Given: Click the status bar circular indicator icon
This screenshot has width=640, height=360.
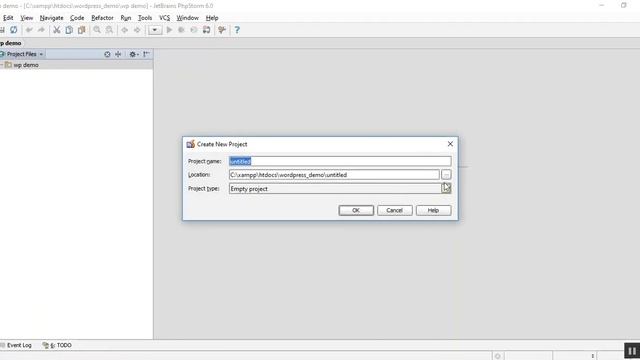Looking at the screenshot, I should [498, 356].
